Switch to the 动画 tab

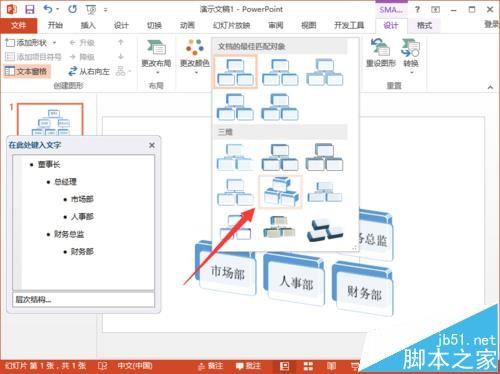tap(187, 25)
